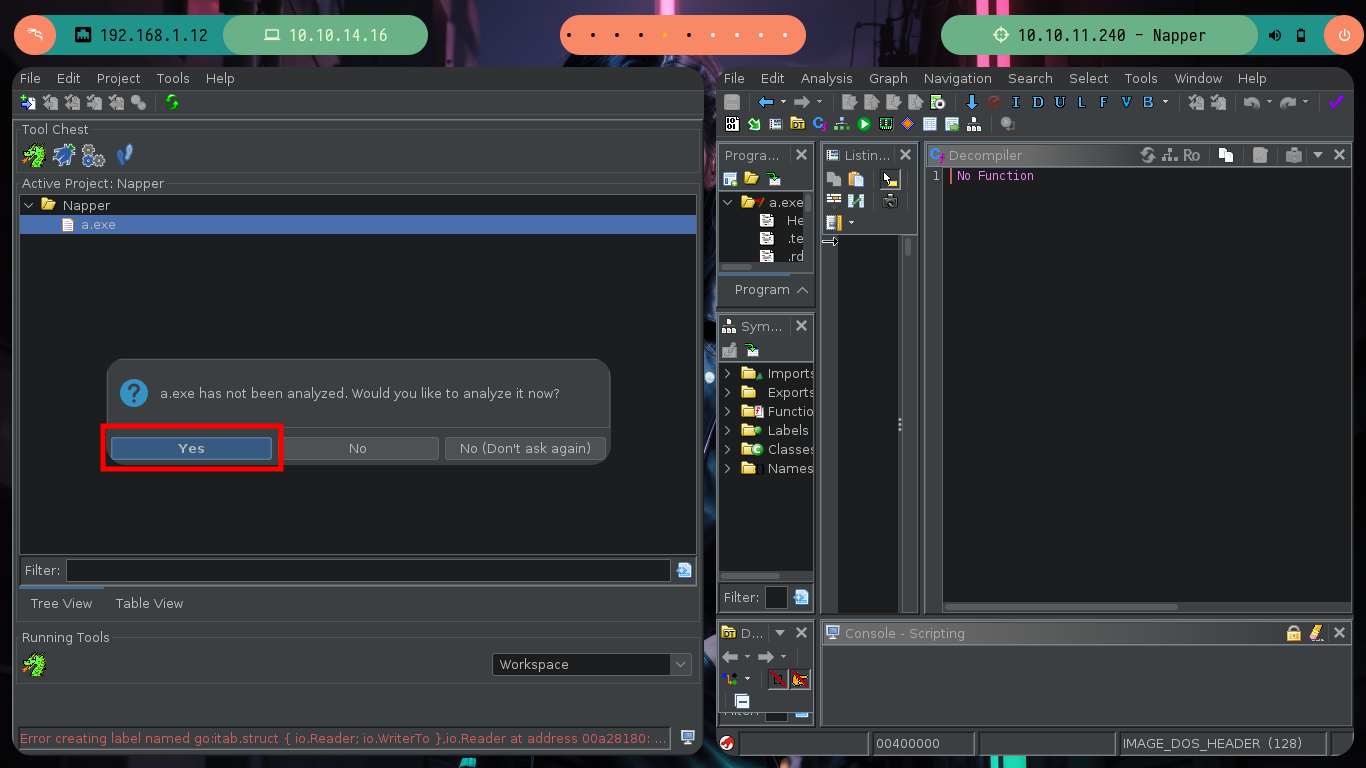
Task: Click the Decompiler re-decompile refresh icon
Action: click(x=1147, y=155)
